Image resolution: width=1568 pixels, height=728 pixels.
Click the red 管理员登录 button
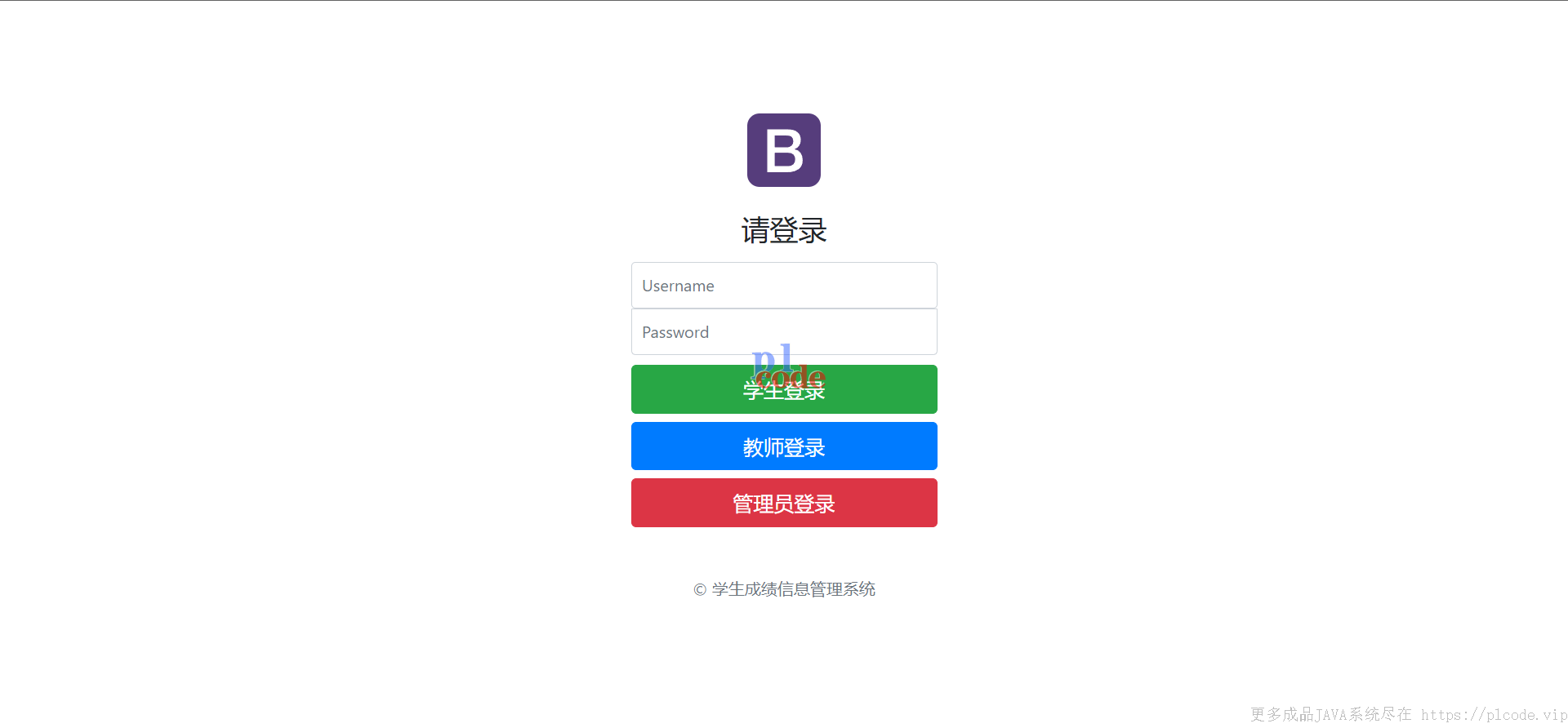784,503
